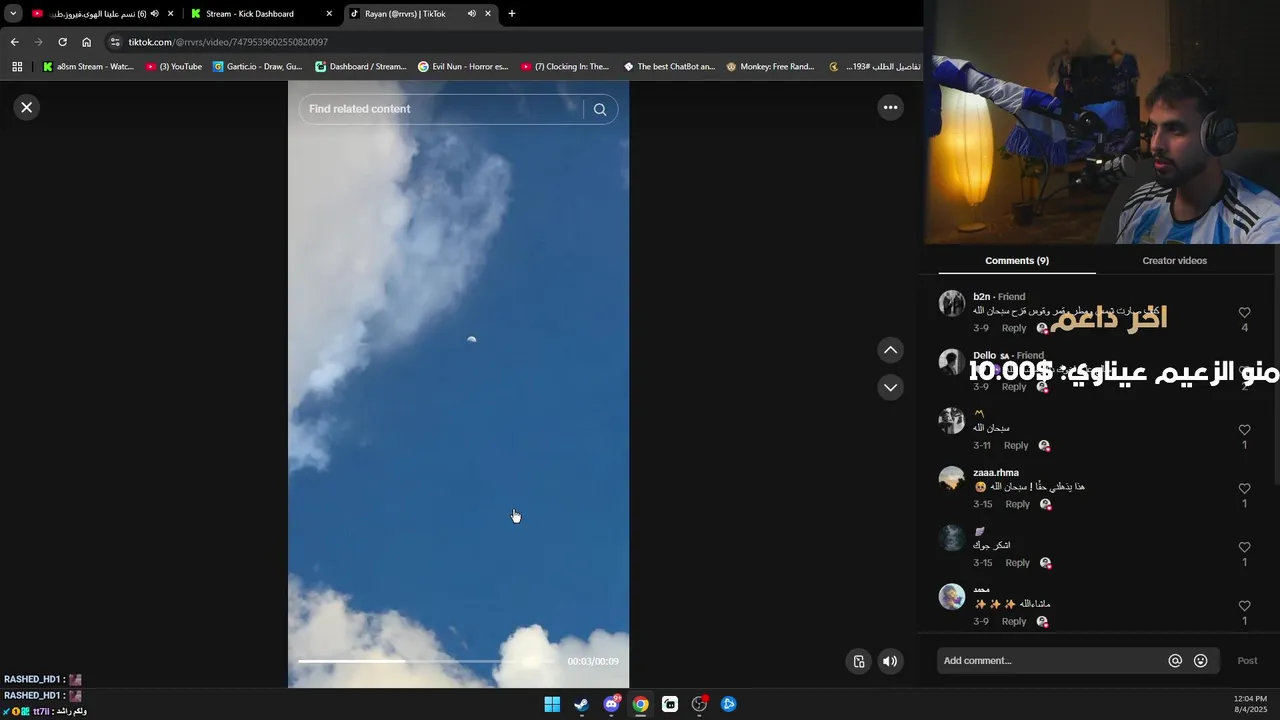Image resolution: width=1280 pixels, height=720 pixels.
Task: Open the three-dots more options menu
Action: pyautogui.click(x=890, y=107)
